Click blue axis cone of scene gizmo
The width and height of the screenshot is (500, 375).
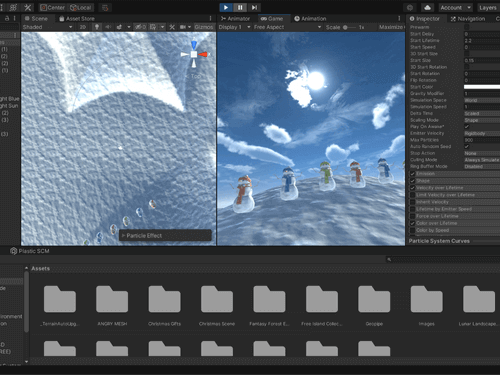tap(194, 45)
